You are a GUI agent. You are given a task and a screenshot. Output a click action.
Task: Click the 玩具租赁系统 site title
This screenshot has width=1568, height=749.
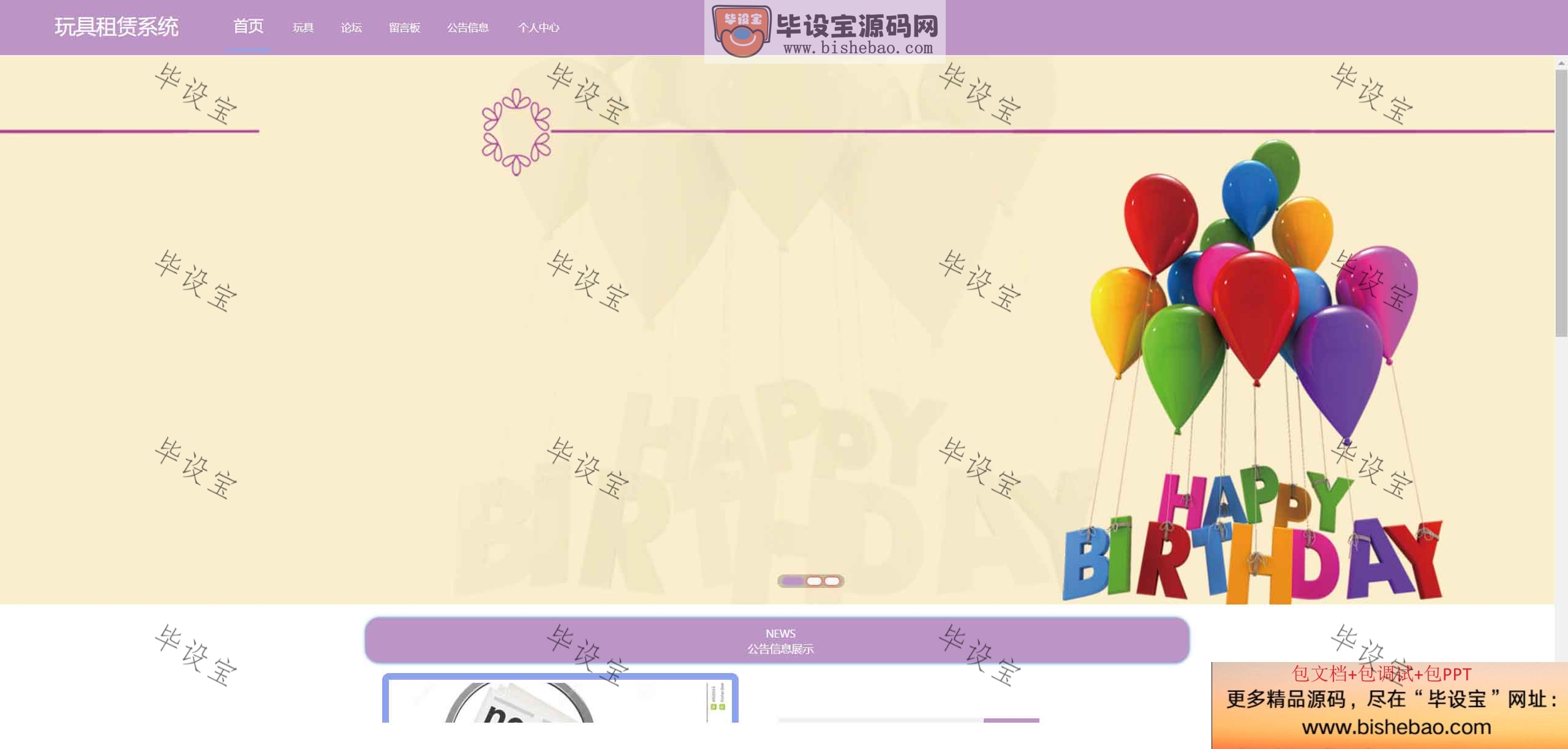(116, 27)
